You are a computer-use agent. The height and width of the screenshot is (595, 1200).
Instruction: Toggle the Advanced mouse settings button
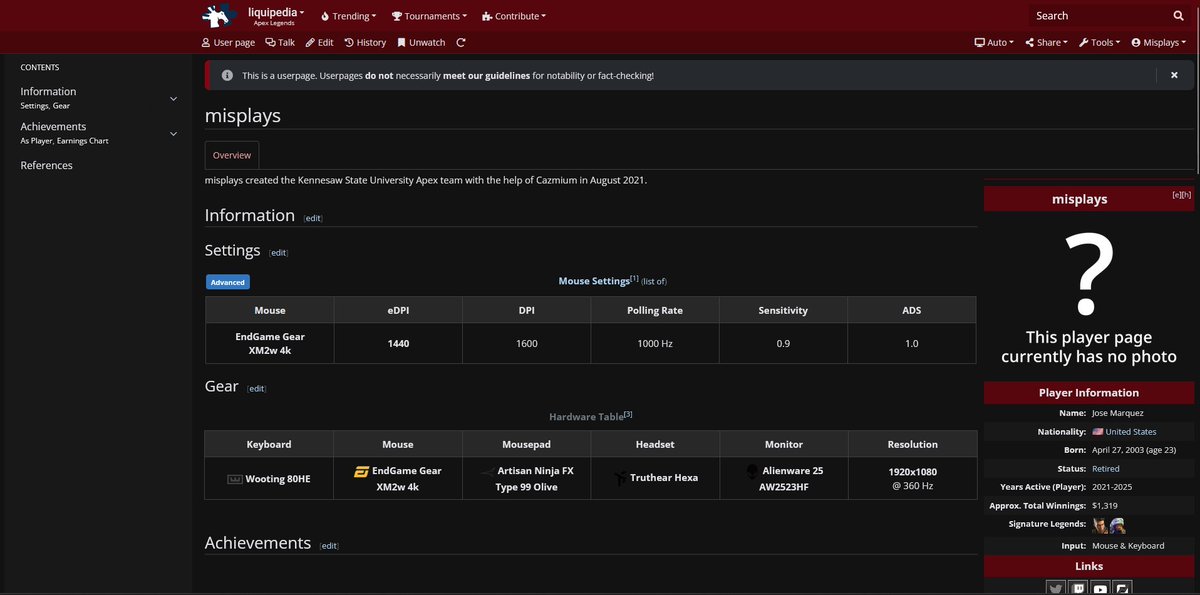point(227,282)
